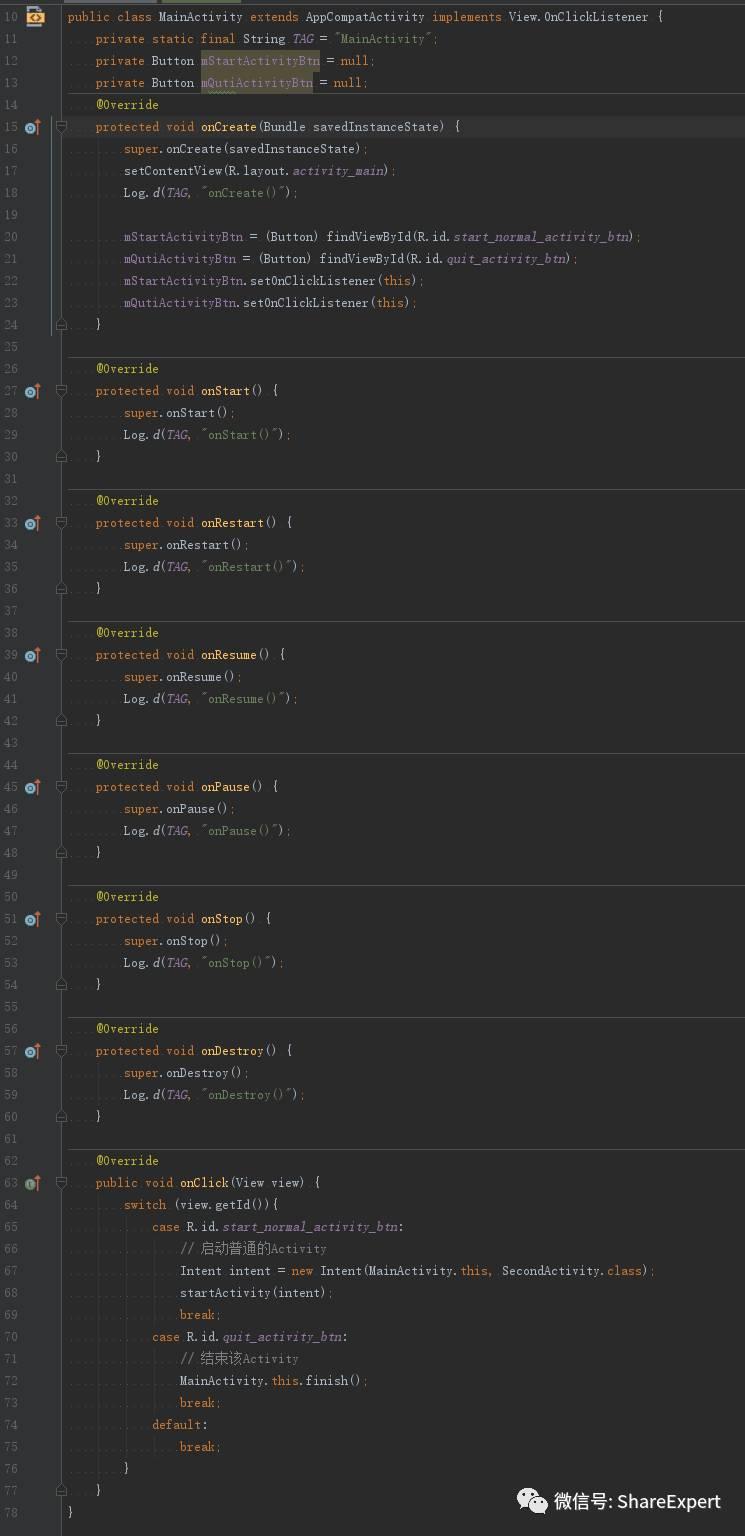Click the onClick method name

204,1183
